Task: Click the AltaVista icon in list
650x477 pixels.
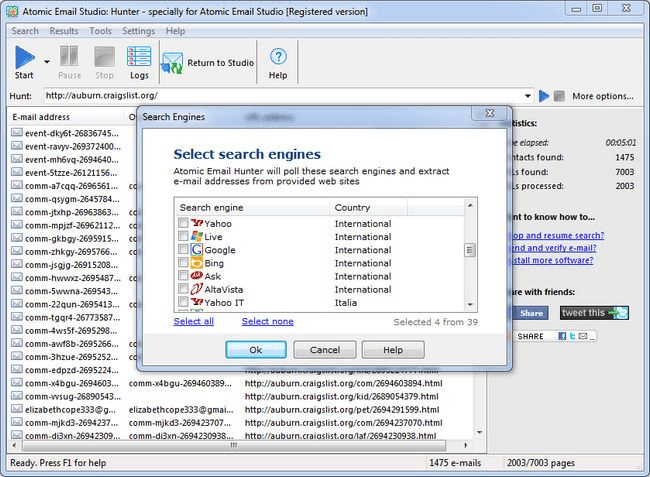Action: [x=196, y=289]
